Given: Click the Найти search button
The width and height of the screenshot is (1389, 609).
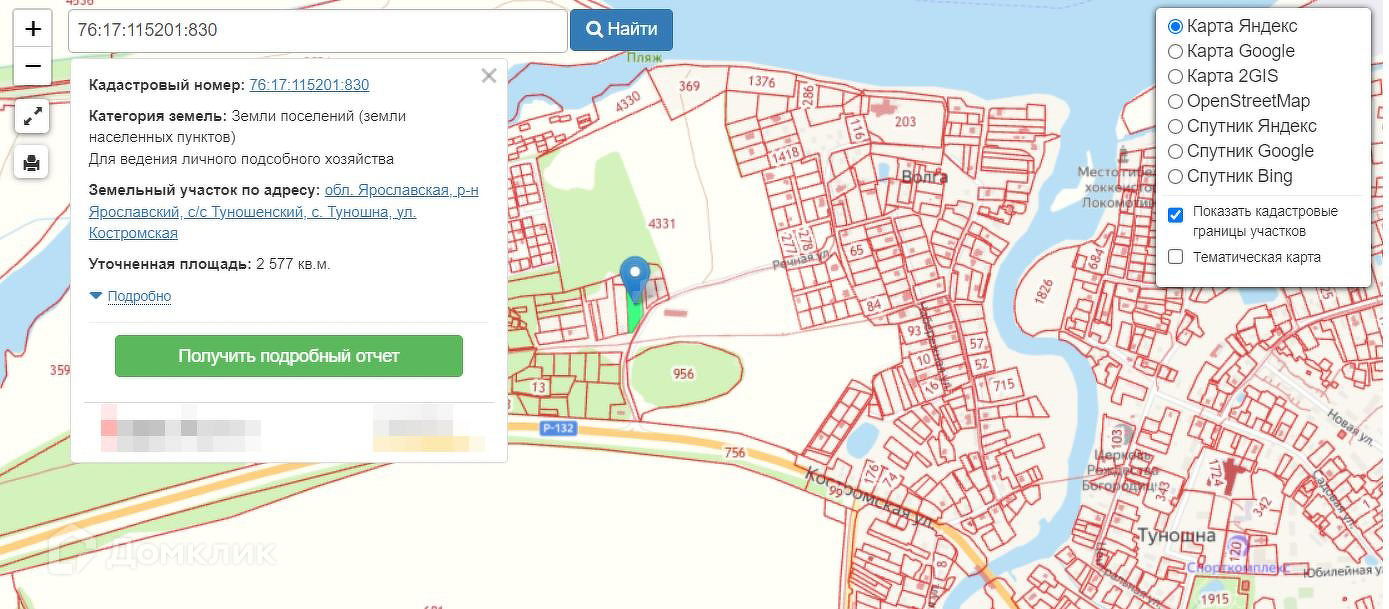Looking at the screenshot, I should [x=621, y=30].
